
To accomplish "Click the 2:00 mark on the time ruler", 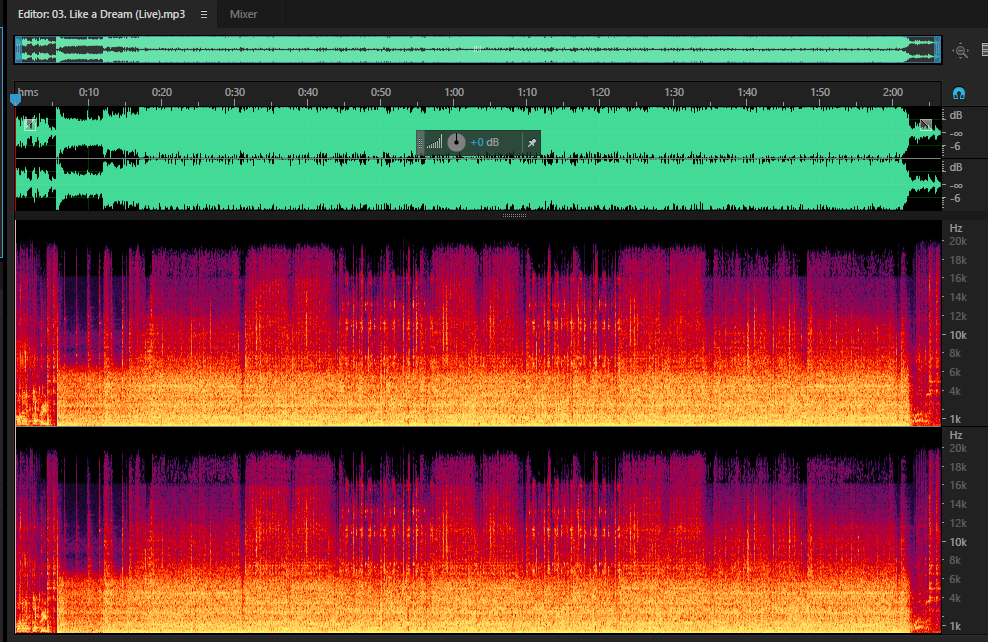I will coord(893,92).
